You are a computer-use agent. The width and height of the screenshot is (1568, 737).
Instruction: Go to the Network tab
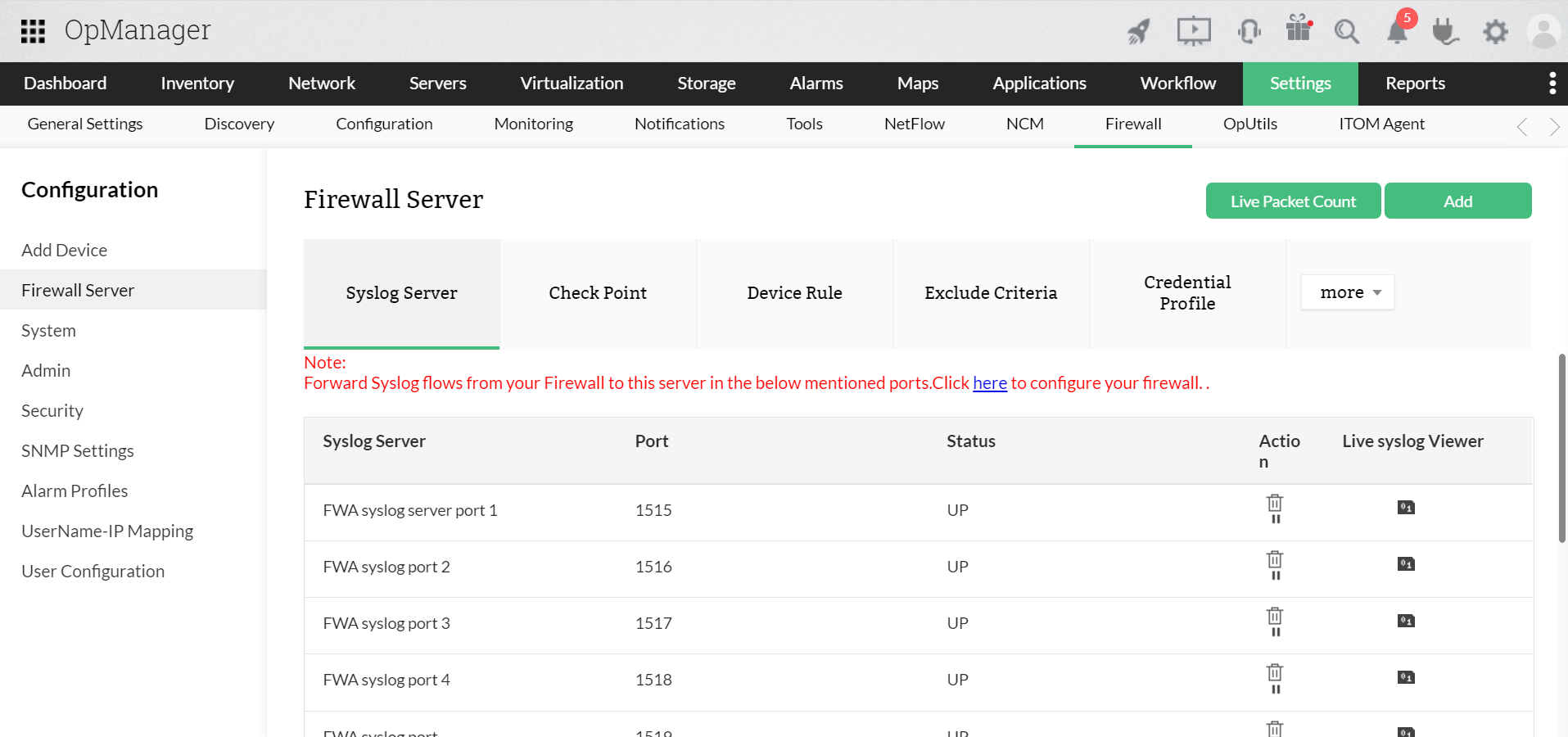pyautogui.click(x=322, y=84)
